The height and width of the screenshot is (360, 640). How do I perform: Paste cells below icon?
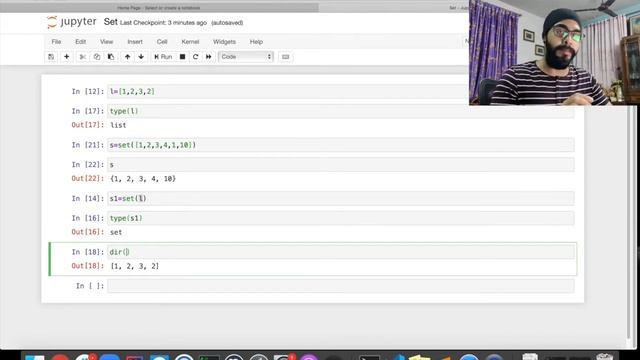111,57
